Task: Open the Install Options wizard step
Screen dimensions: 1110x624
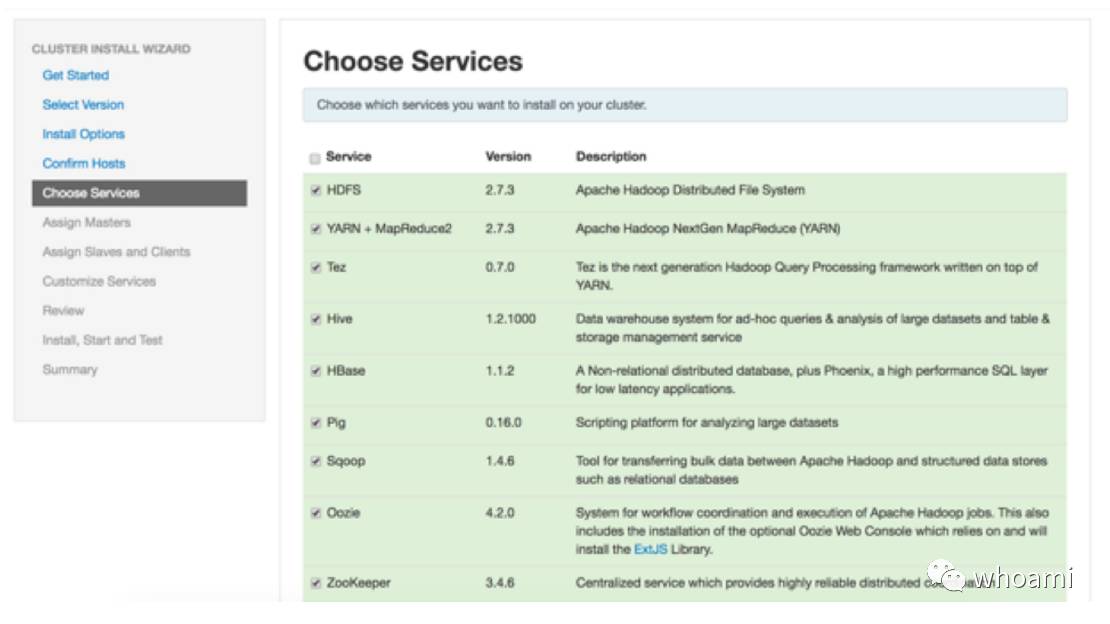Action: coord(84,134)
